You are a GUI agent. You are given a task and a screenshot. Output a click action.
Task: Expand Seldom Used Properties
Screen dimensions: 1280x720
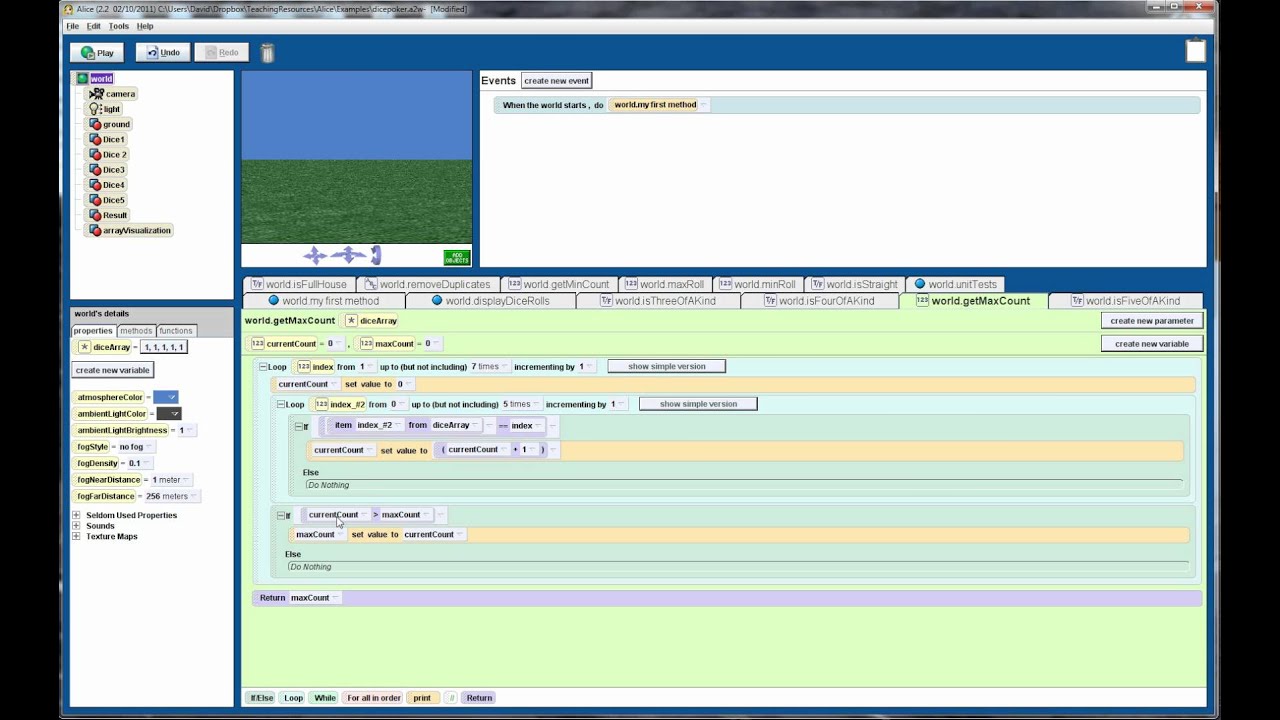pyautogui.click(x=77, y=515)
